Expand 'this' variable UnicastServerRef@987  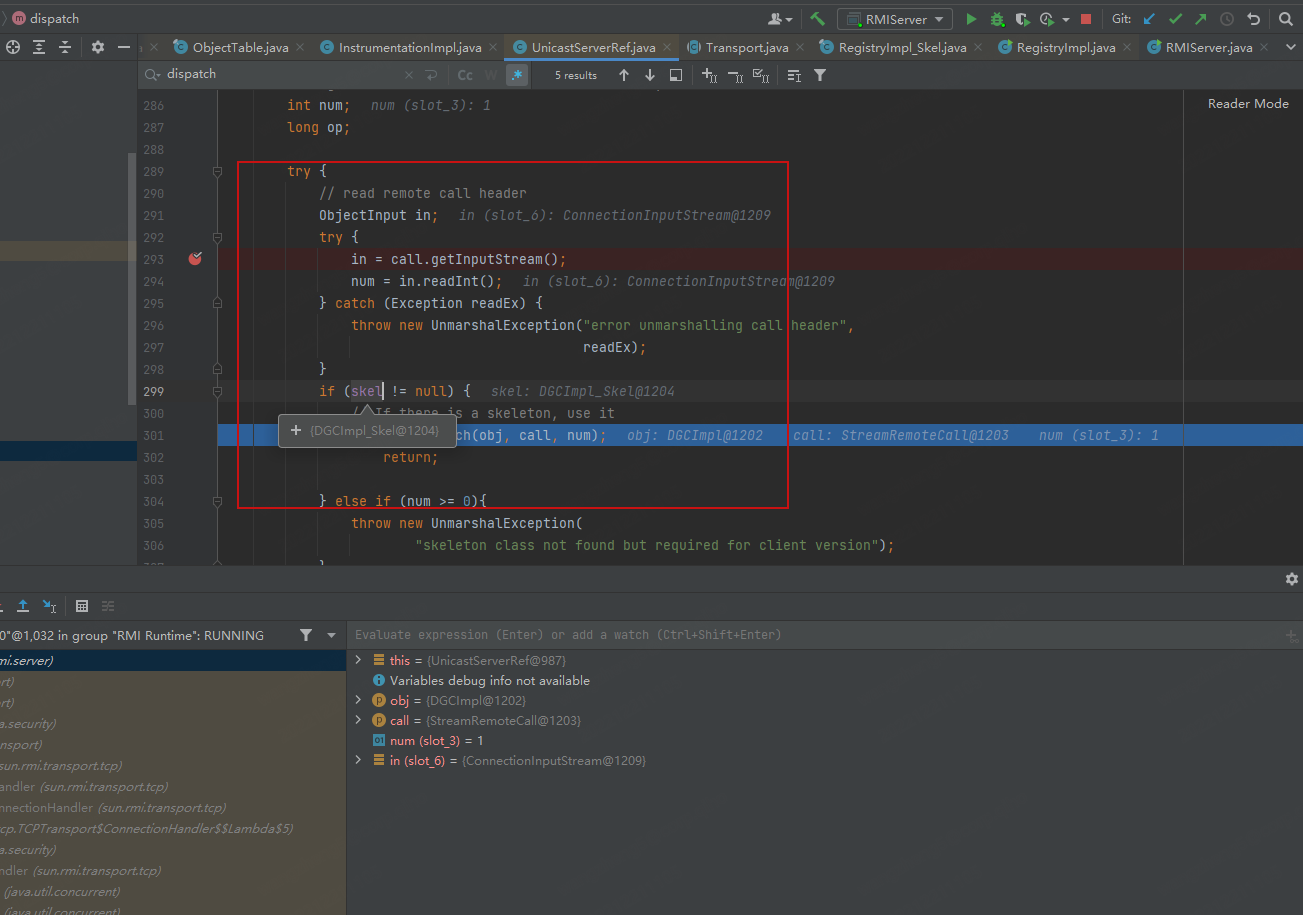[359, 660]
